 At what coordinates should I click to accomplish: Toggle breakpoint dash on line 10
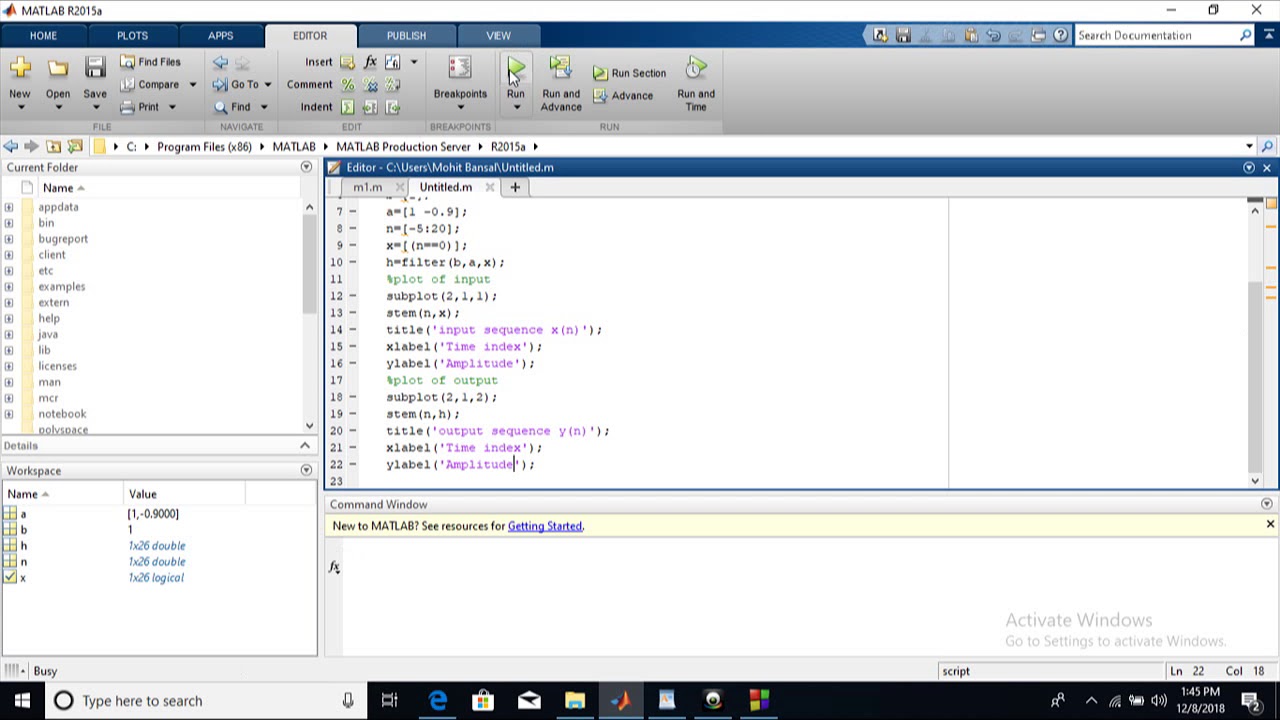click(352, 262)
